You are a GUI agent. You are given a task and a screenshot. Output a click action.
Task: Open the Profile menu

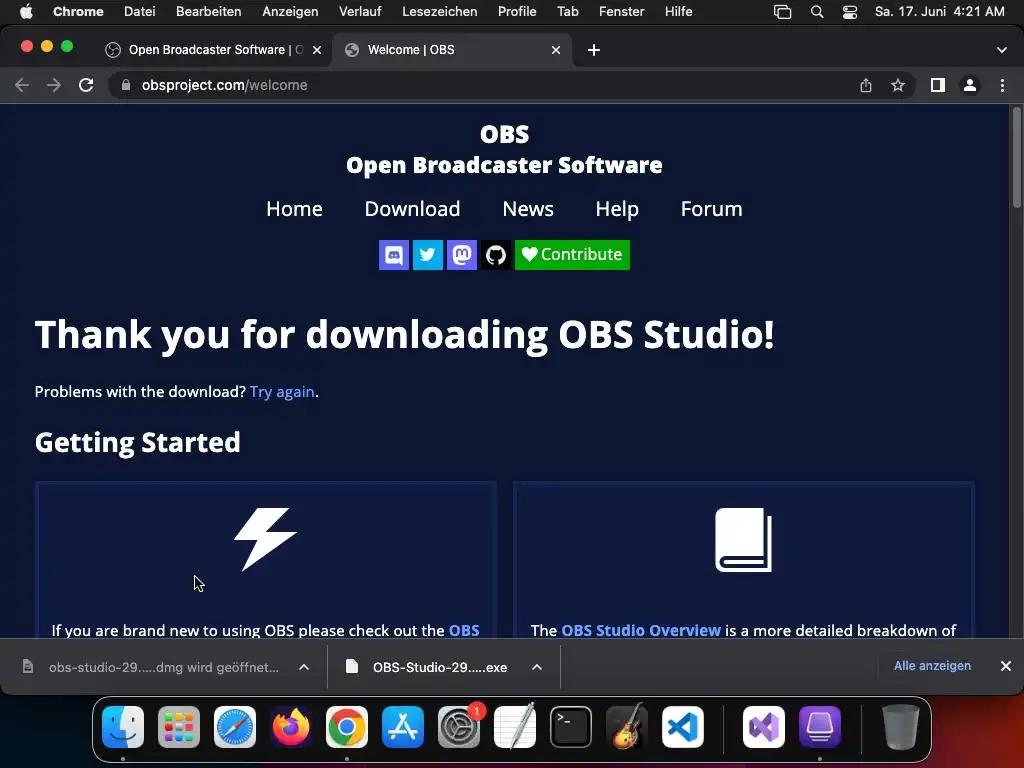pos(517,11)
